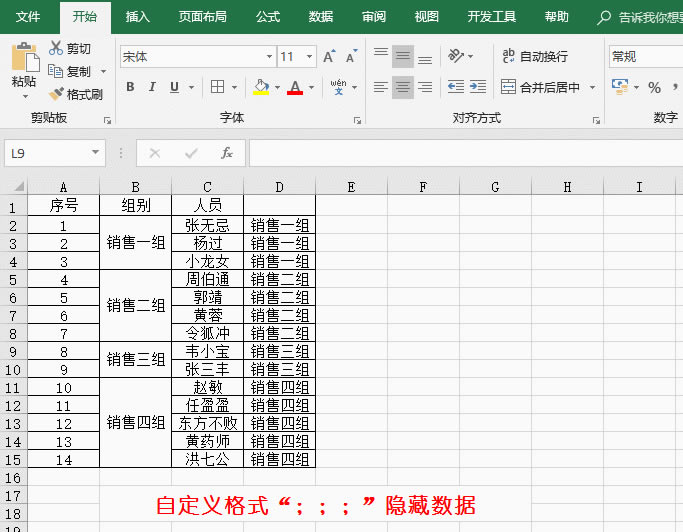Switch to the 插入 Insert tab
683x532 pixels.
coord(137,17)
